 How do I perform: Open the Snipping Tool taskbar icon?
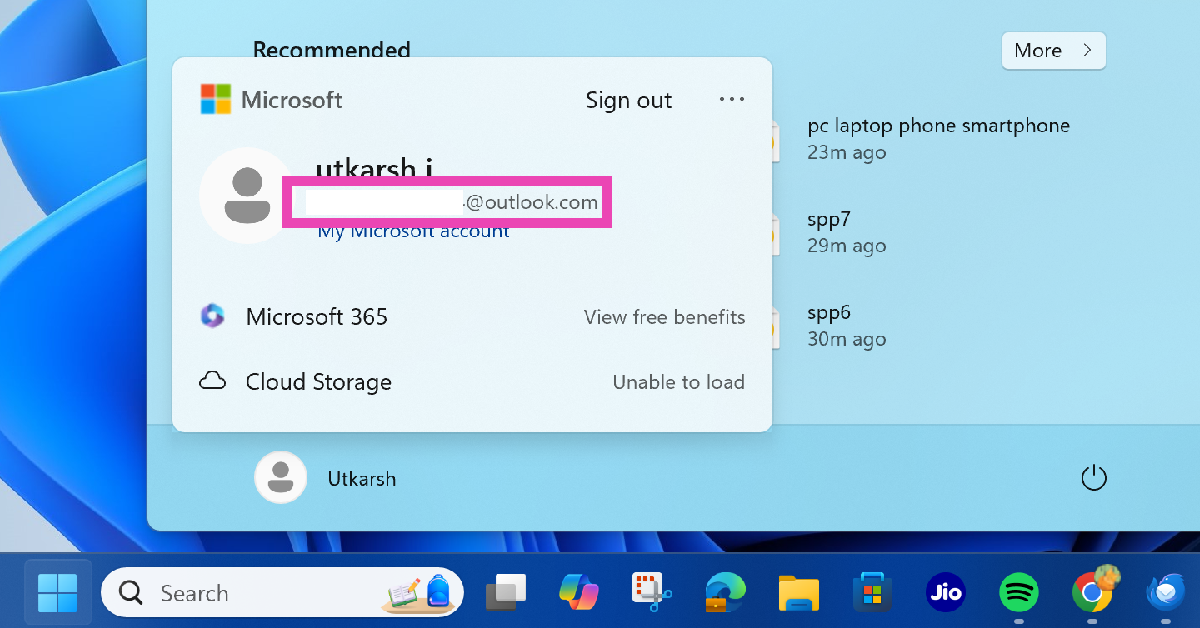[652, 593]
